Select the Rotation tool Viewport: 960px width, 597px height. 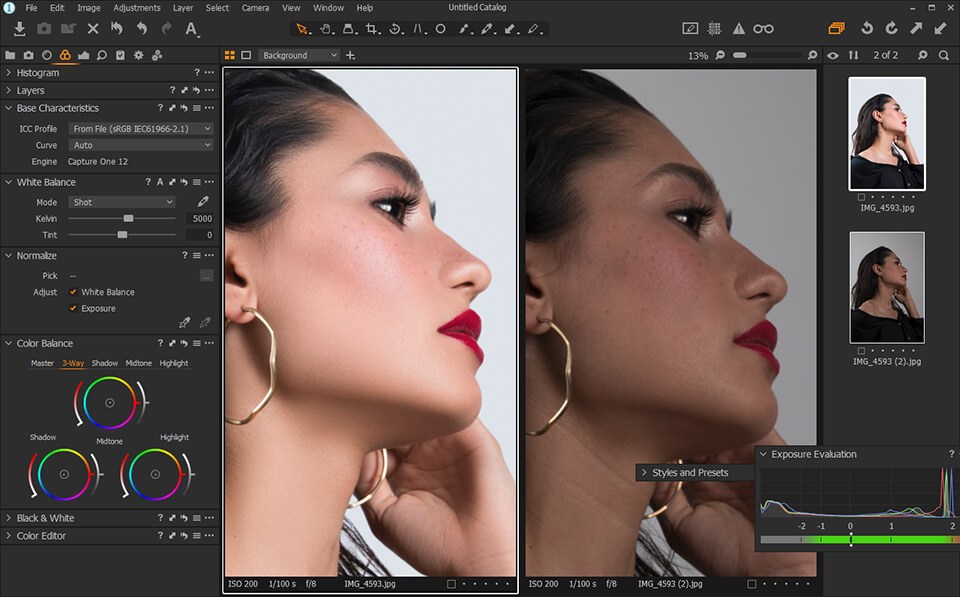click(x=394, y=29)
